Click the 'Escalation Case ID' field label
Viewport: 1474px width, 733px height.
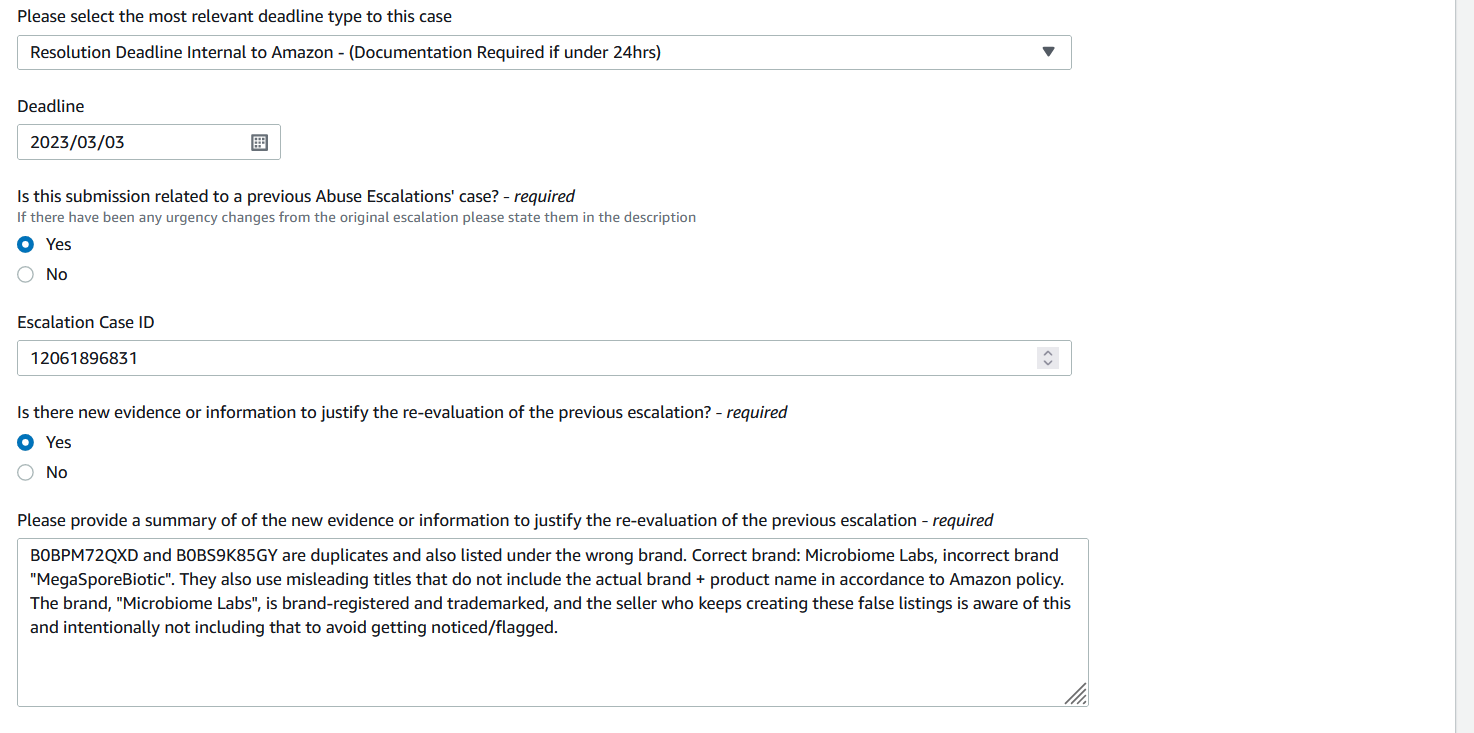86,322
